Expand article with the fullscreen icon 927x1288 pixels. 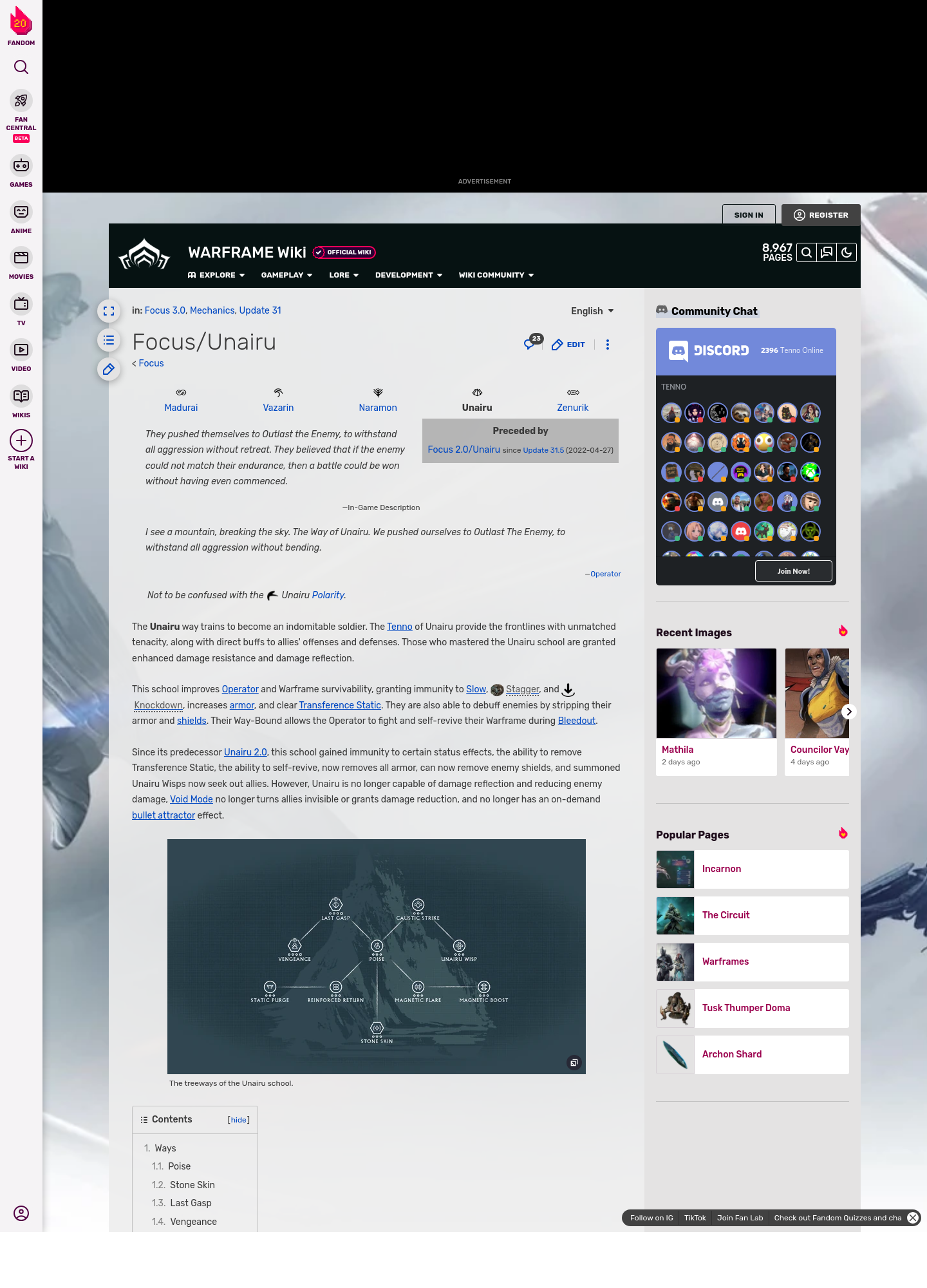[x=109, y=311]
